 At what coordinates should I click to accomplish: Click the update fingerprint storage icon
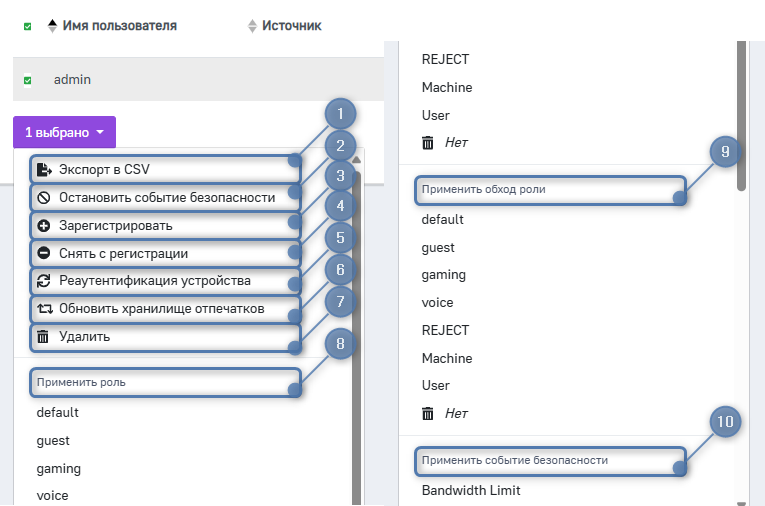pyautogui.click(x=43, y=309)
